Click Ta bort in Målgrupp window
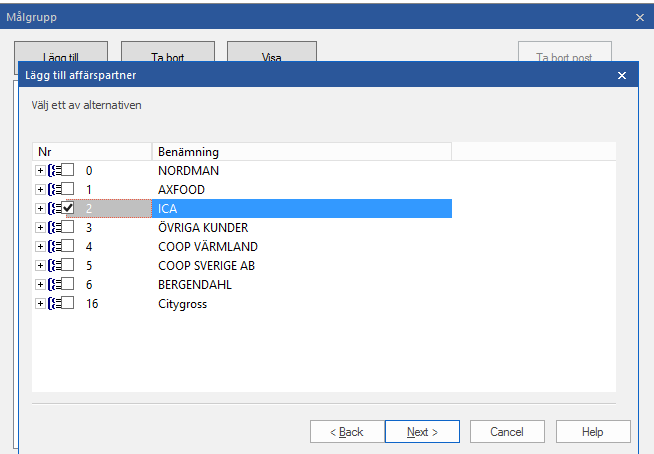Image resolution: width=654 pixels, height=454 pixels. [x=168, y=52]
